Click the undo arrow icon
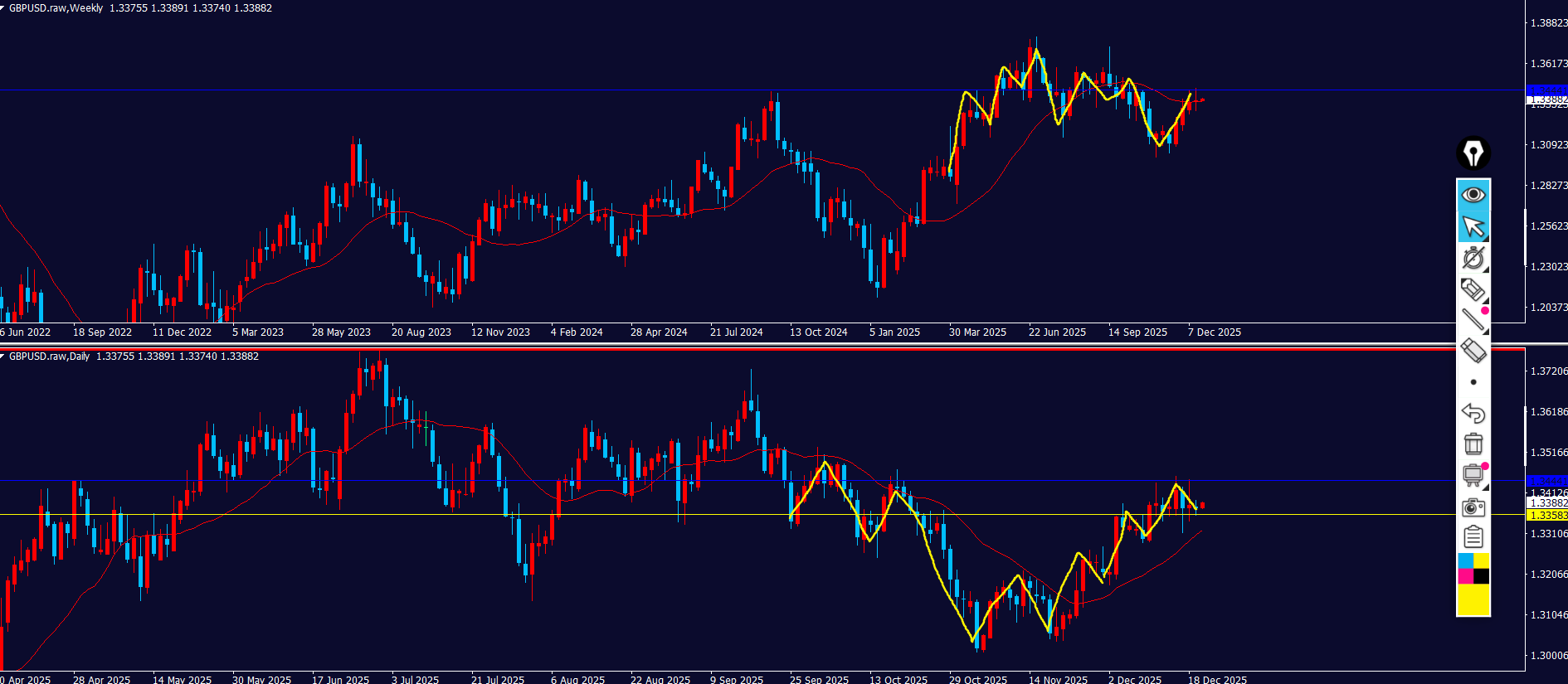Viewport: 1568px width, 684px height. 1473,413
